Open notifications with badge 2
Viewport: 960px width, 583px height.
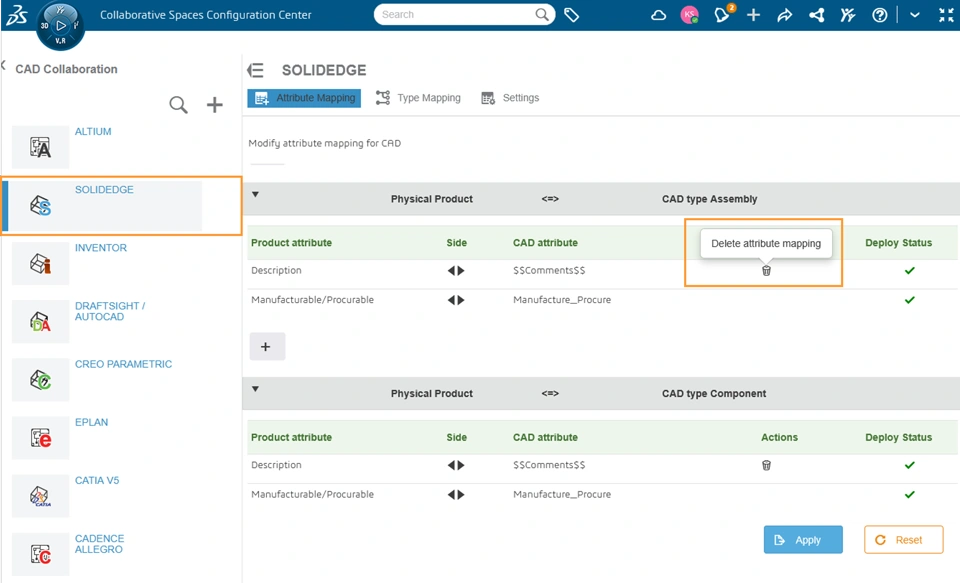(x=723, y=14)
